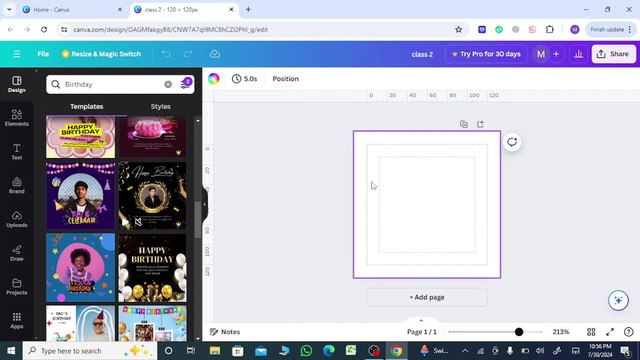Open grid view of pages
The image size is (640, 360).
click(591, 332)
